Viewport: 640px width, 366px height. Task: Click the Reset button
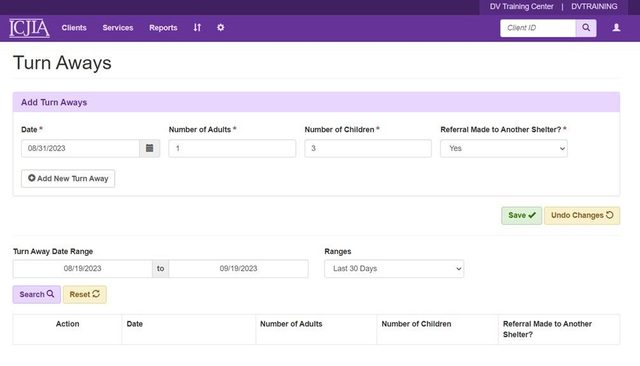click(84, 294)
